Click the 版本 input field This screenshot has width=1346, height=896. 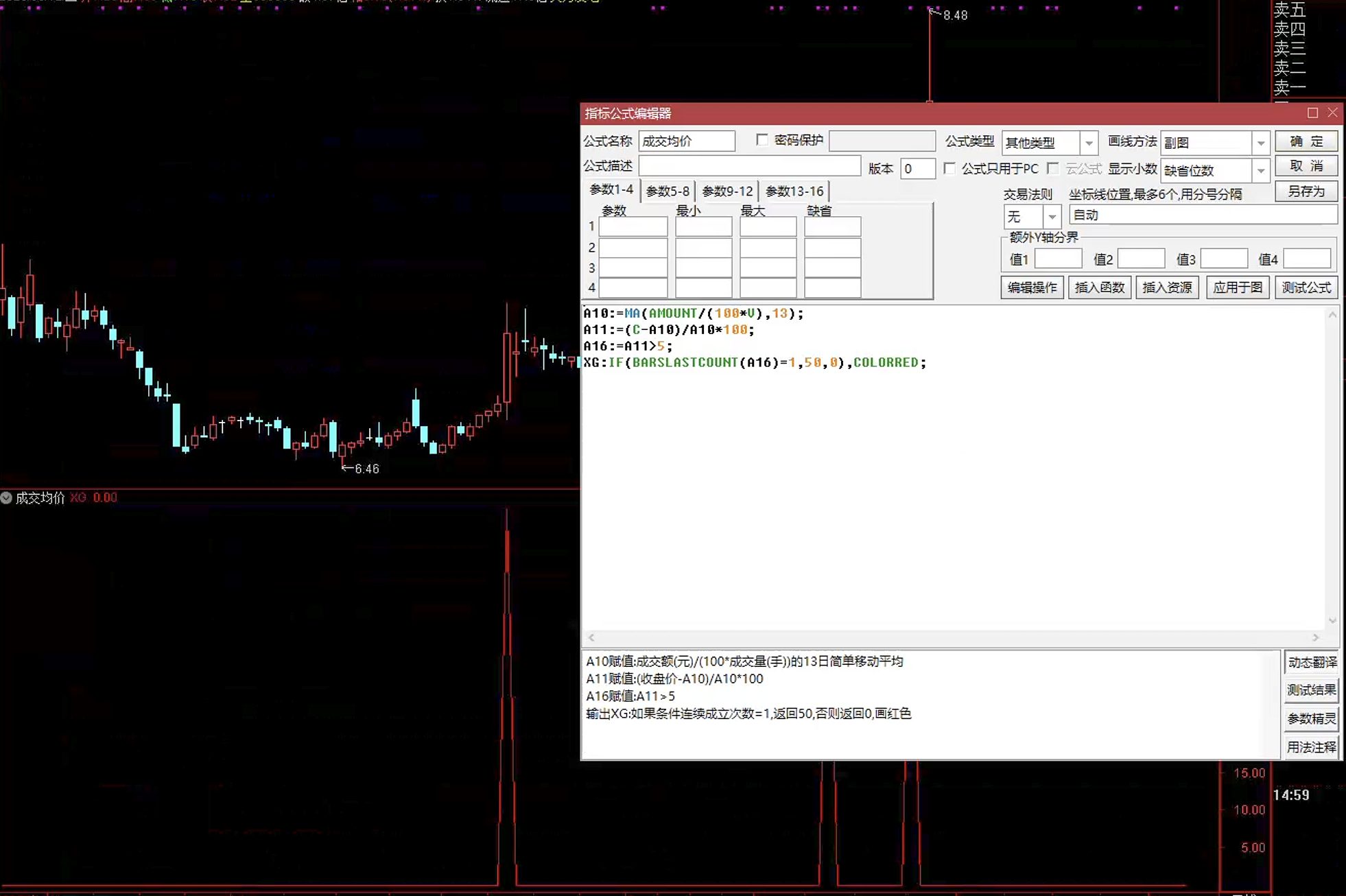pyautogui.click(x=918, y=169)
